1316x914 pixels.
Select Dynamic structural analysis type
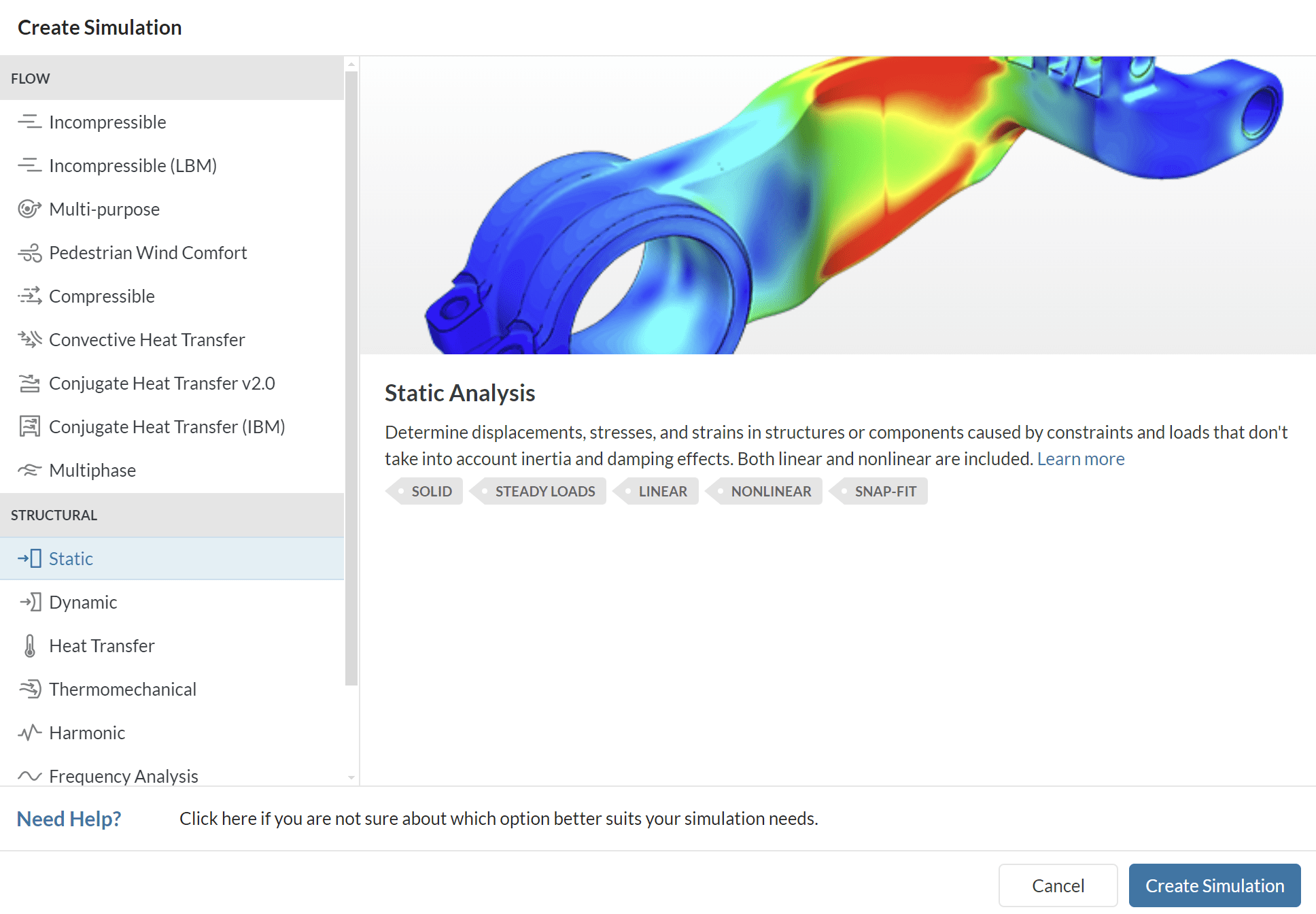[83, 603]
